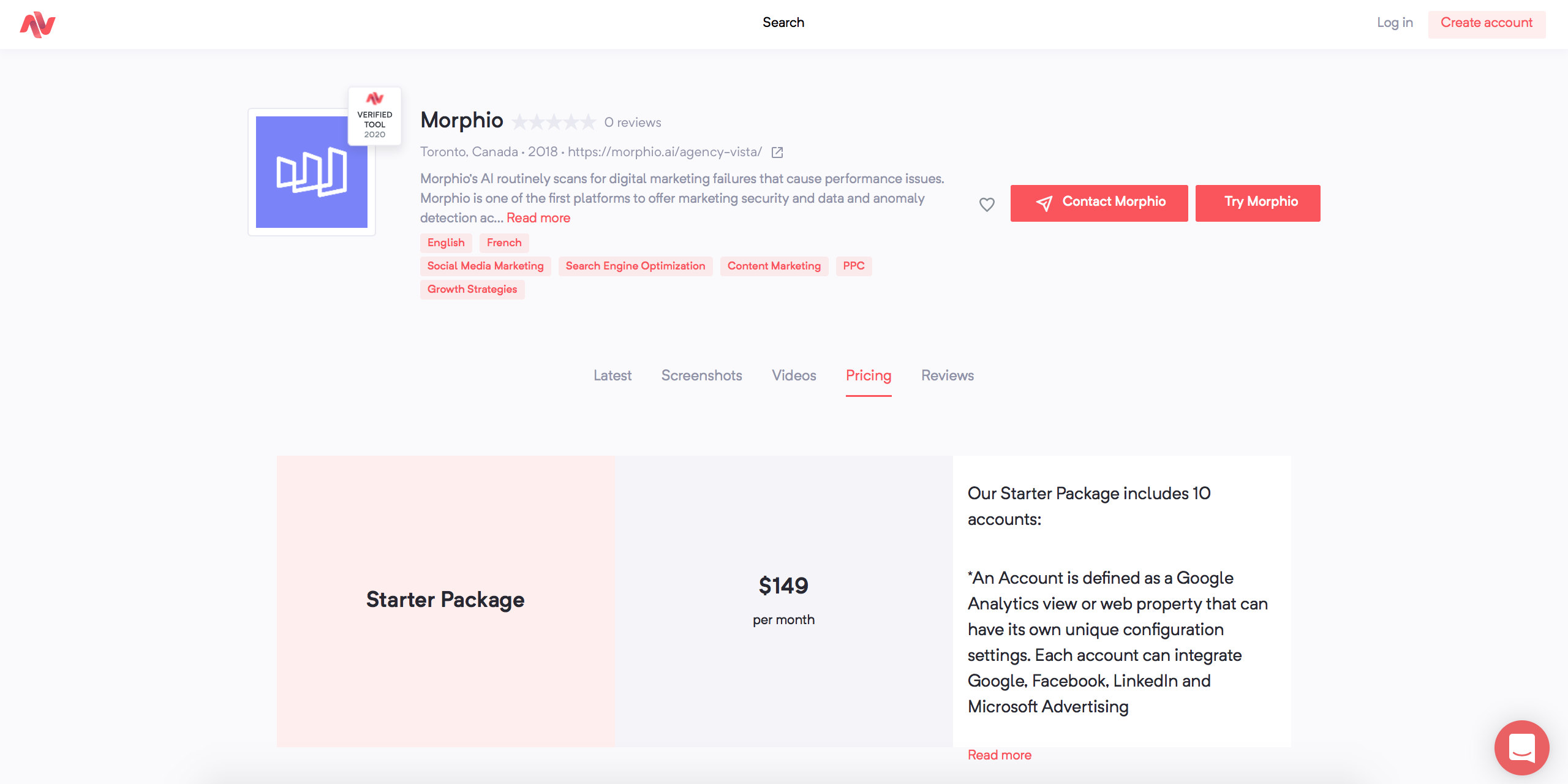This screenshot has width=1568, height=784.
Task: Expand description with Read more link
Action: click(x=538, y=218)
